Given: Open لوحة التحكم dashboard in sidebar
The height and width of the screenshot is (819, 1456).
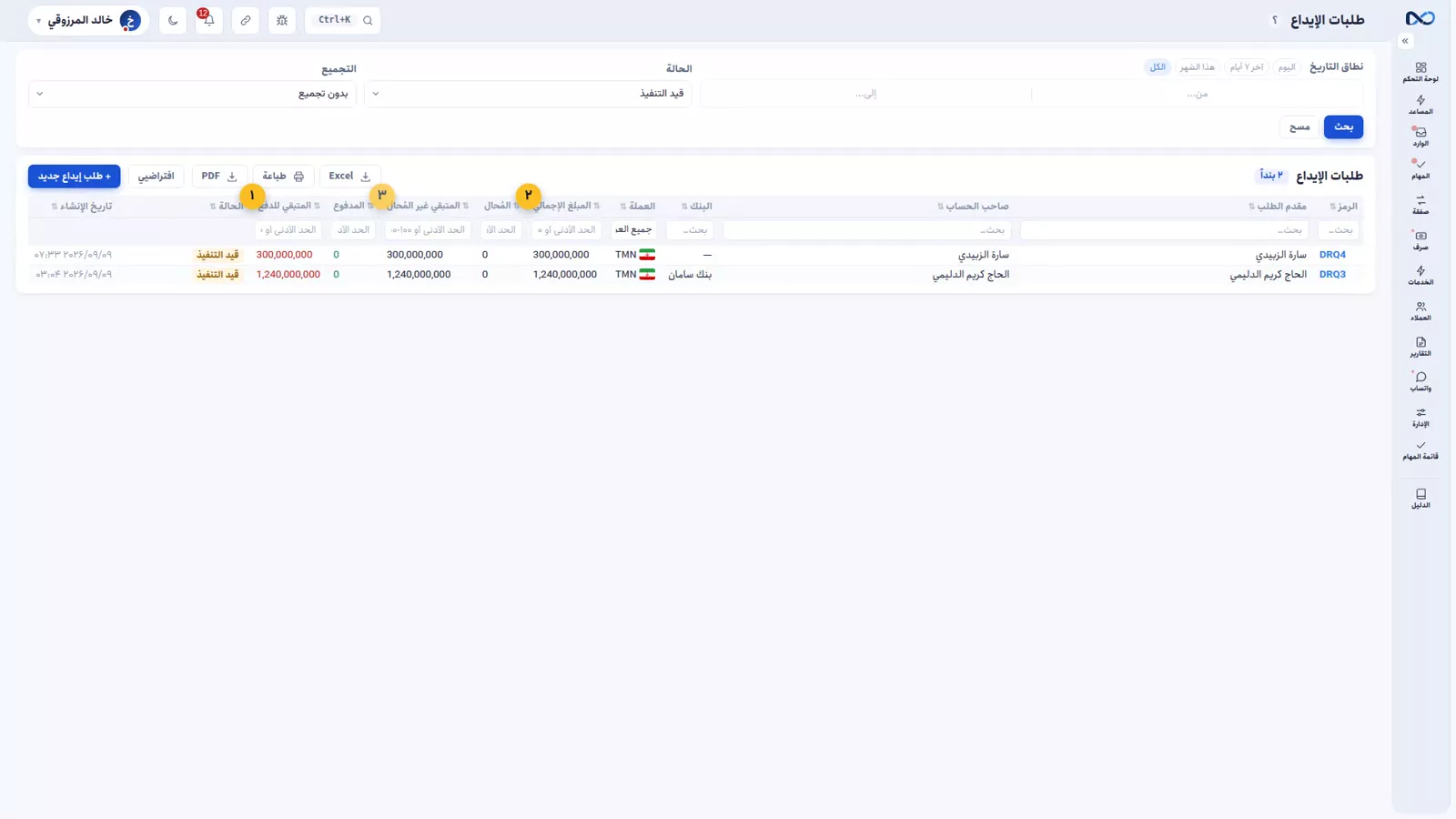Looking at the screenshot, I should coord(1421,72).
